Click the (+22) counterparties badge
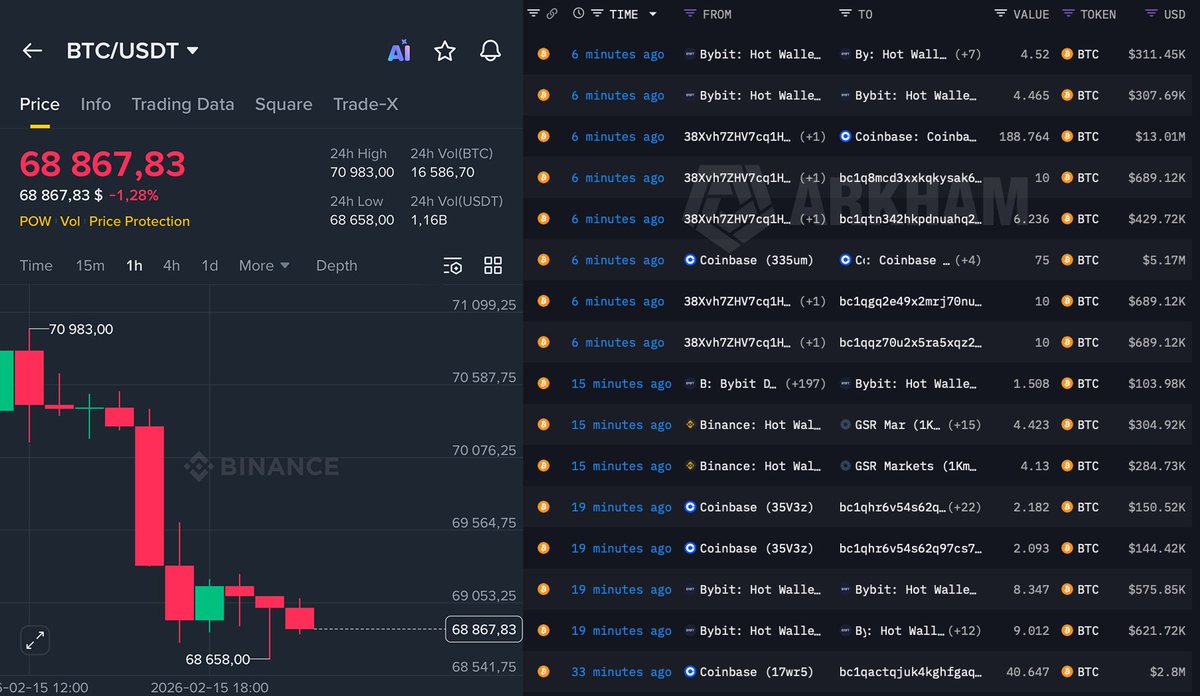1200x696 pixels. pos(965,507)
